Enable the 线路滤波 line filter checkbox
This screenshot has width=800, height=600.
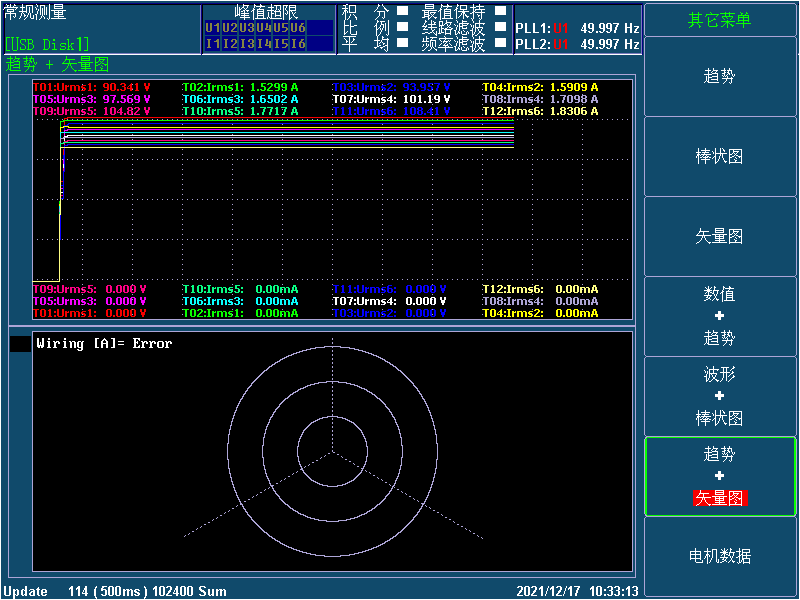click(x=500, y=28)
